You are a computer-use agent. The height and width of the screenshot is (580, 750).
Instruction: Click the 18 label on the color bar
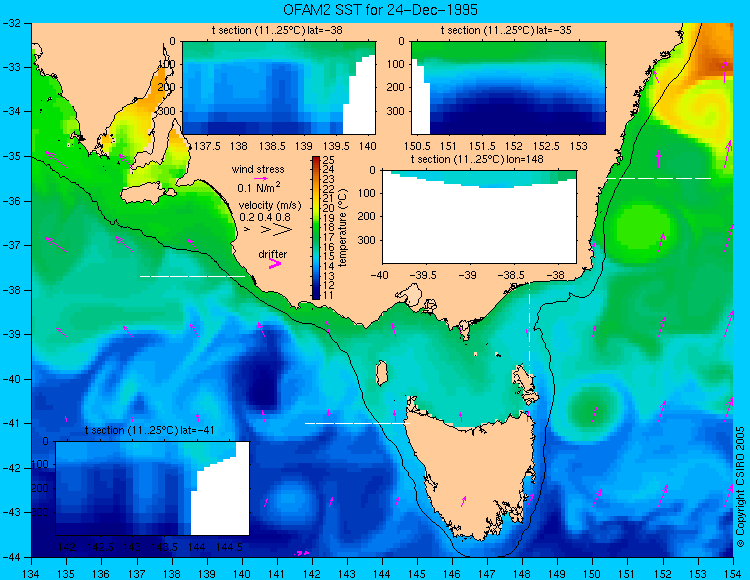[x=329, y=228]
